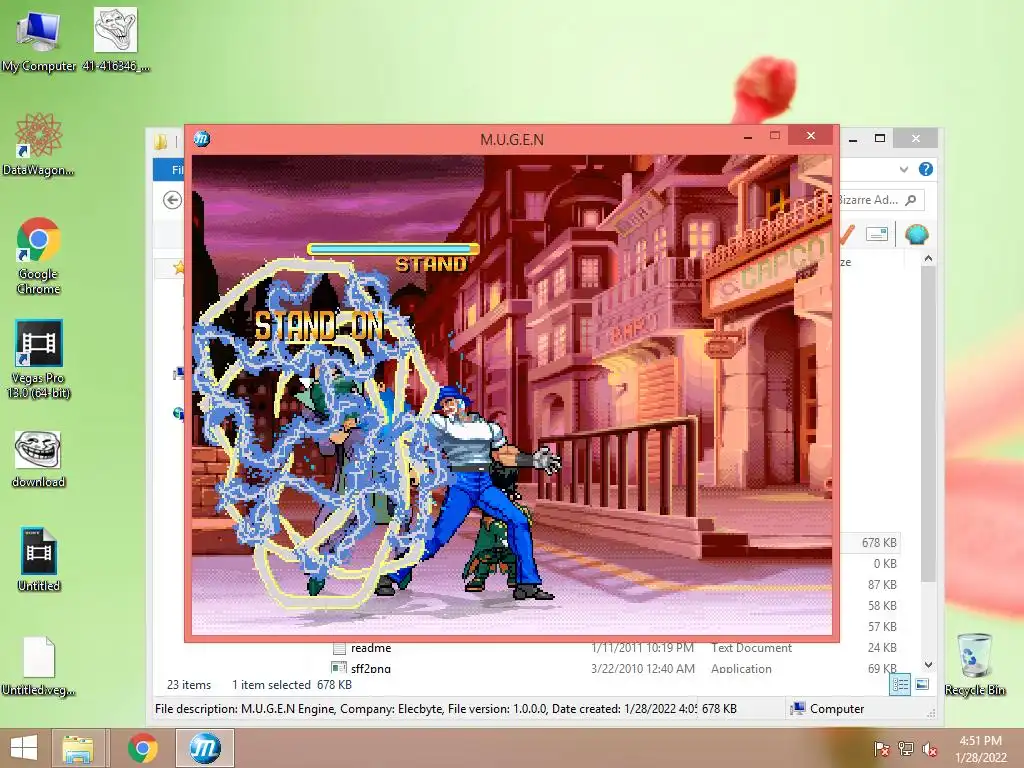
Task: Click M.U.G.E.N window title bar icon
Action: (x=202, y=138)
